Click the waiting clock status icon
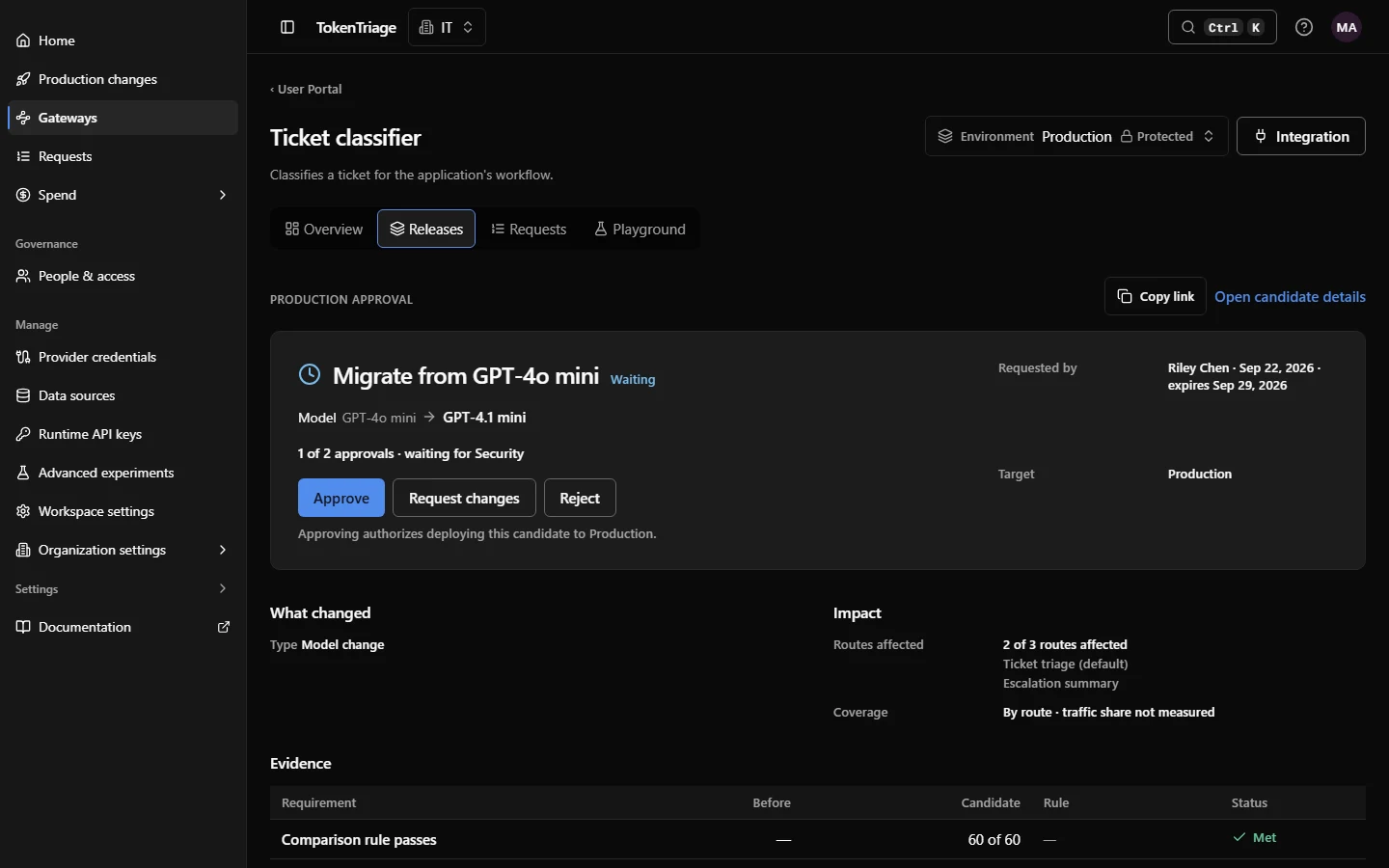This screenshot has height=868, width=1389. coord(310,374)
